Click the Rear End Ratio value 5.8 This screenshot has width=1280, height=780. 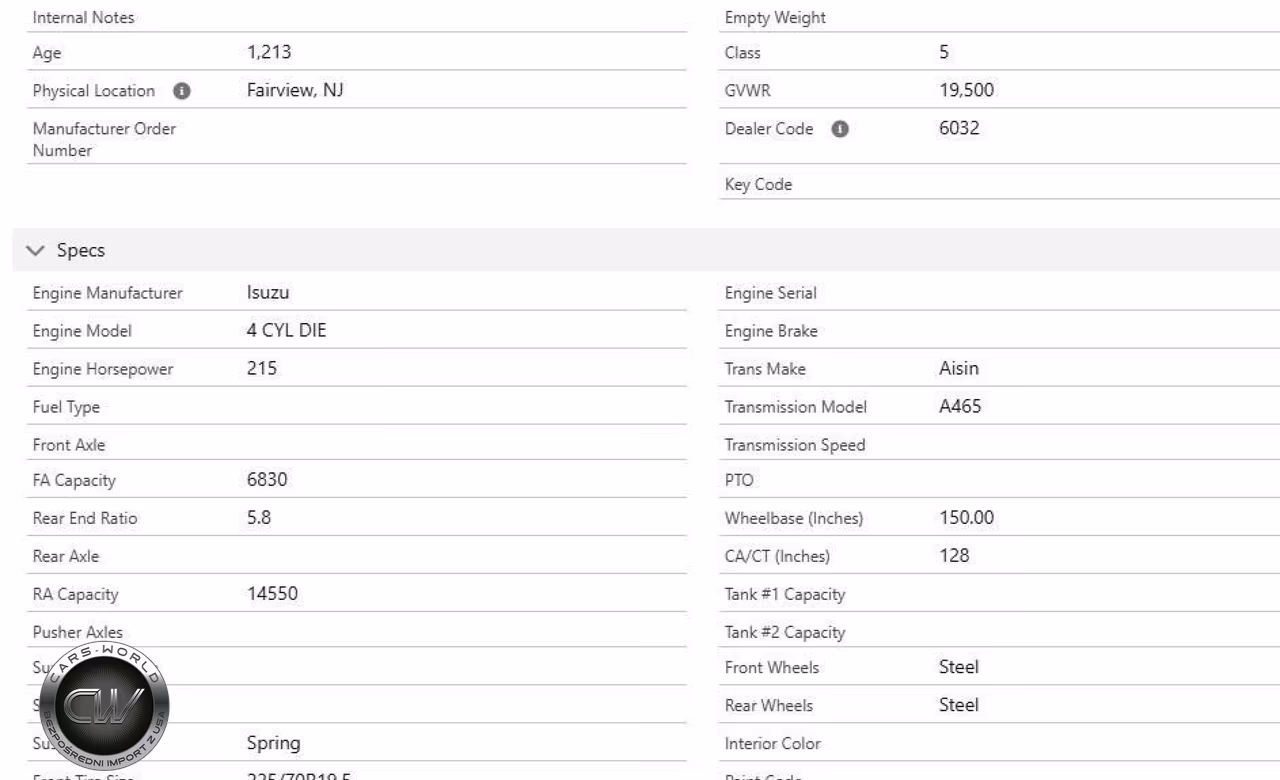click(x=259, y=518)
